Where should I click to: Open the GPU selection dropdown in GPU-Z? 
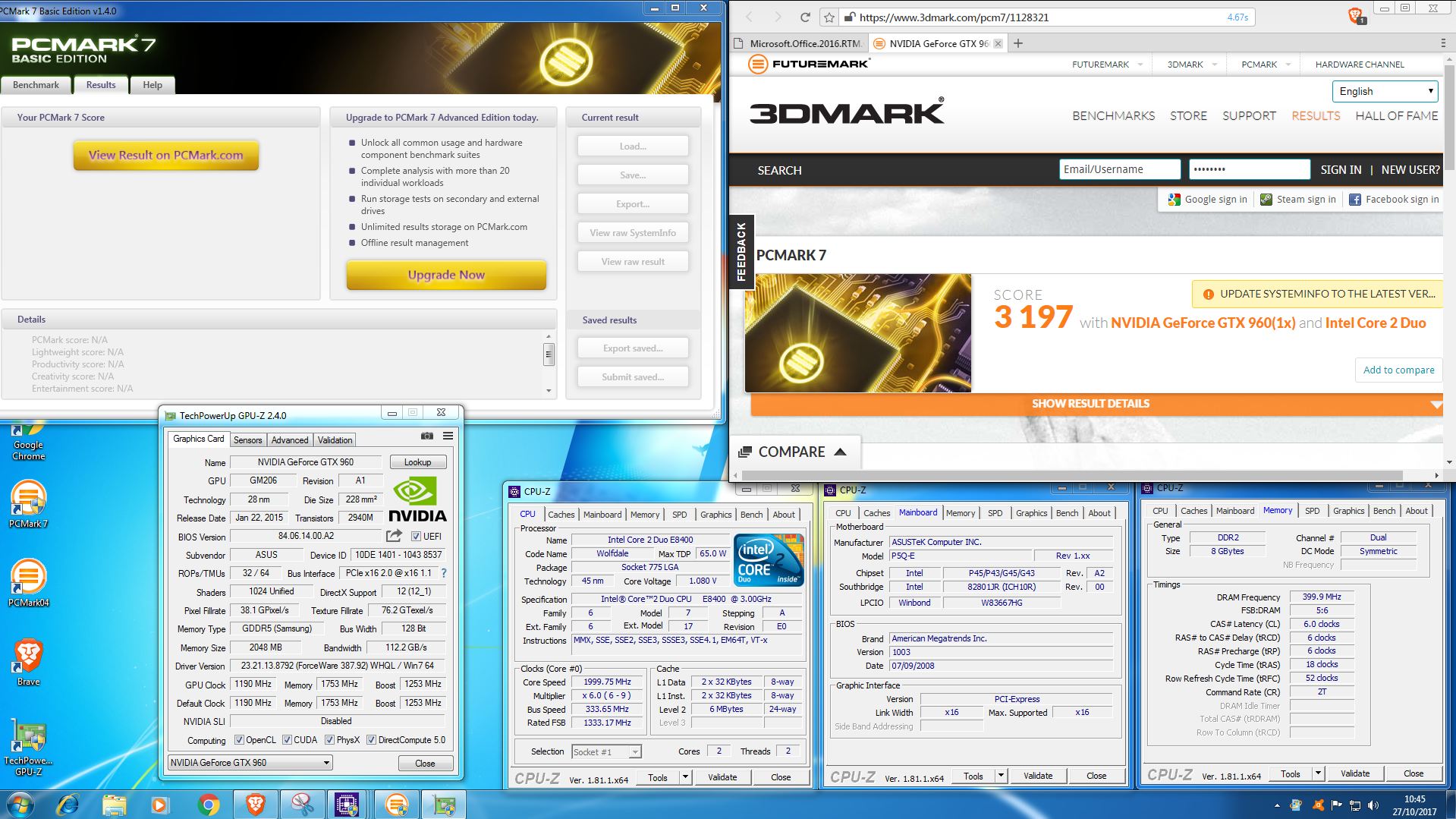tap(250, 762)
